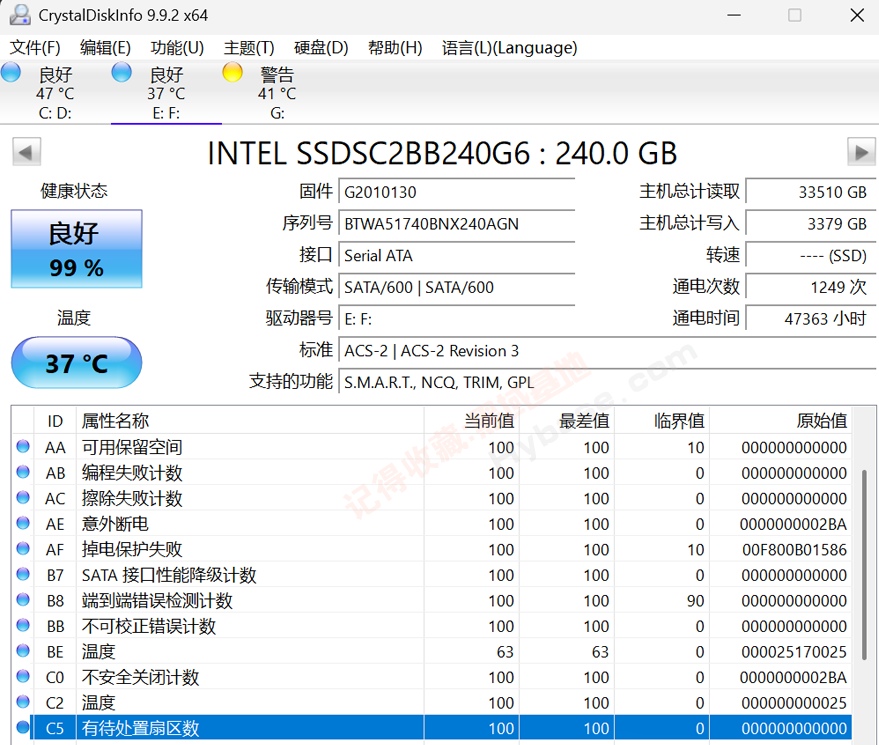Screen dimensions: 879x745
Task: Switch to 良好 47 °C C: D: disk tab
Action: [55, 92]
